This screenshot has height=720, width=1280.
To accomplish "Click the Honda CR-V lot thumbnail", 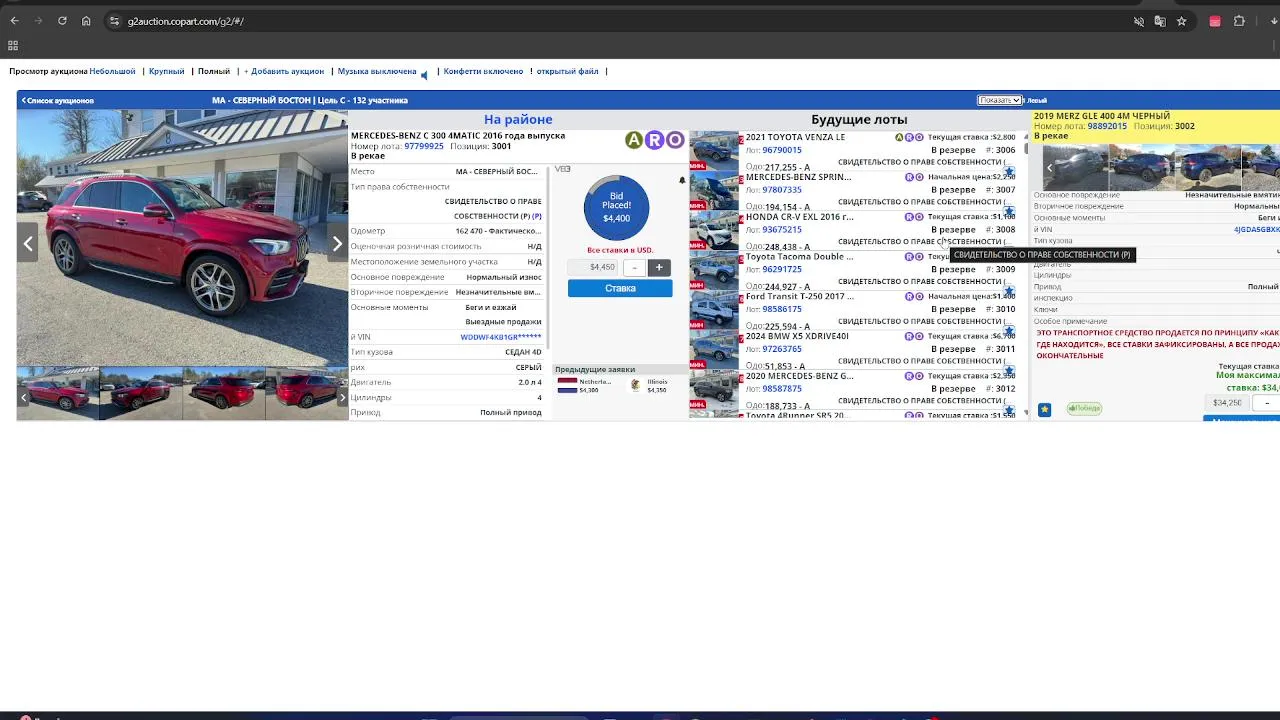I will tap(714, 230).
